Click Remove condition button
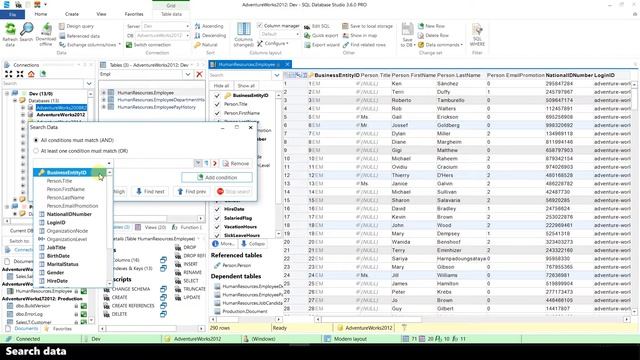 coord(236,163)
